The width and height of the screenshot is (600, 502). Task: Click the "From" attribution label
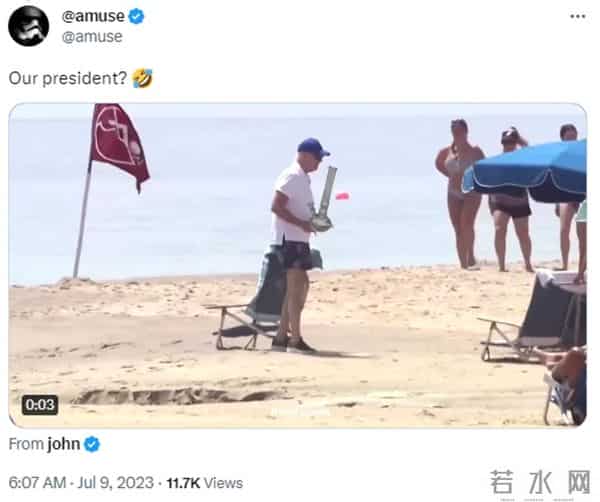point(26,444)
